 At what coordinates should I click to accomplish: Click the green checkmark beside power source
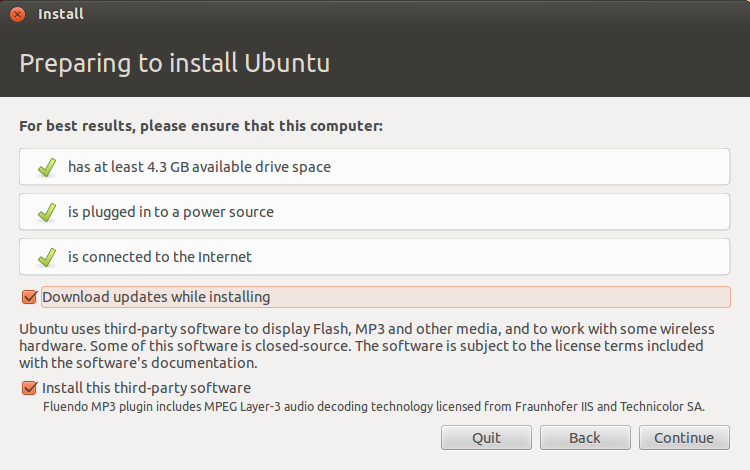pyautogui.click(x=46, y=212)
